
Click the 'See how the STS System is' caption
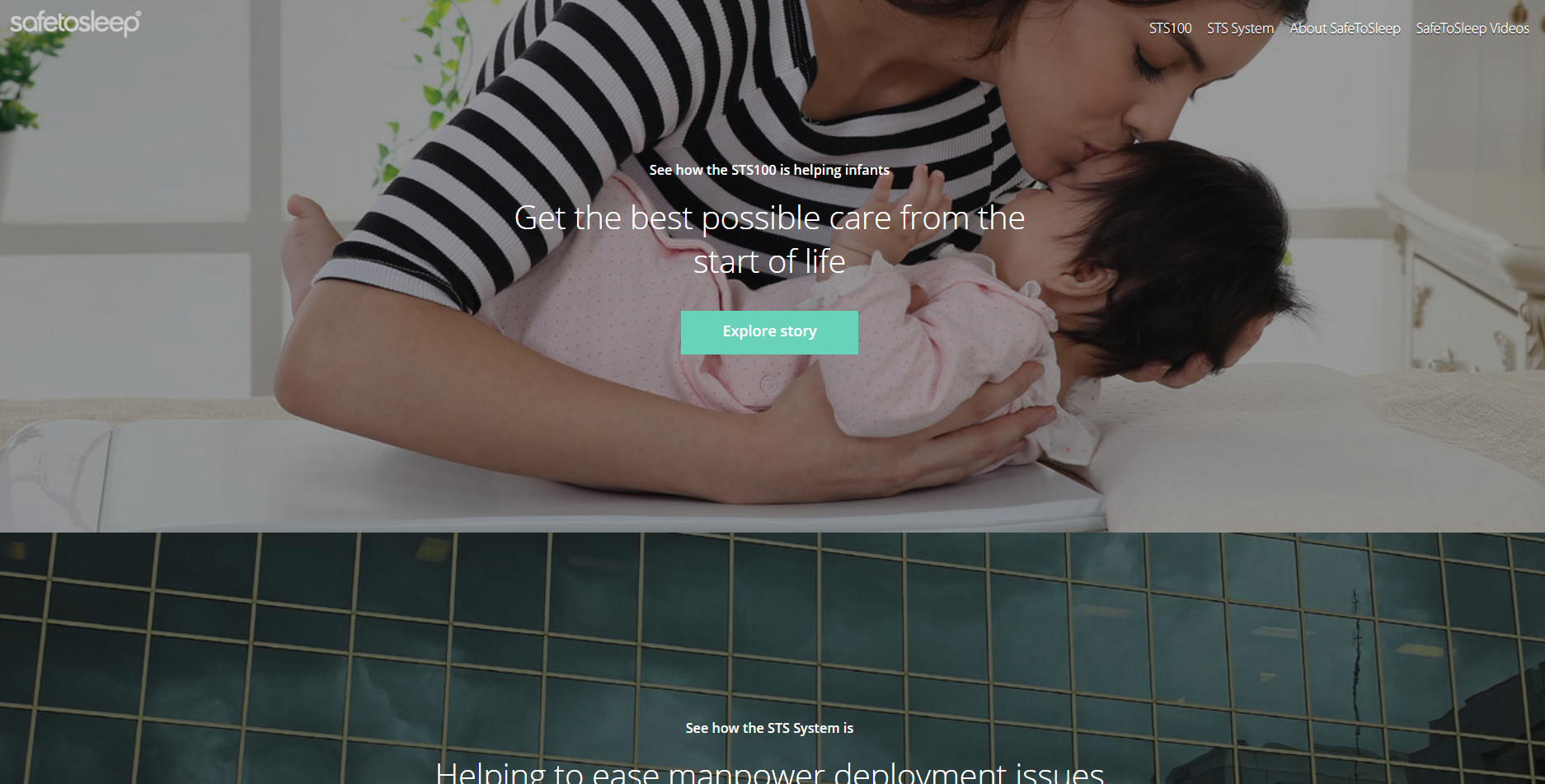point(769,728)
